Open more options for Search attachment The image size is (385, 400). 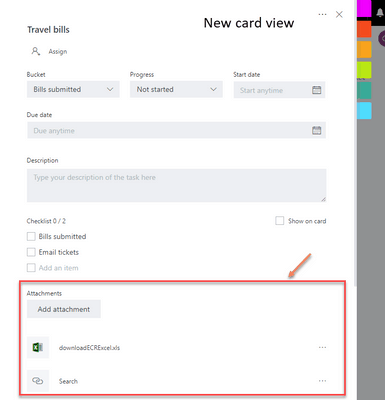pyautogui.click(x=322, y=381)
